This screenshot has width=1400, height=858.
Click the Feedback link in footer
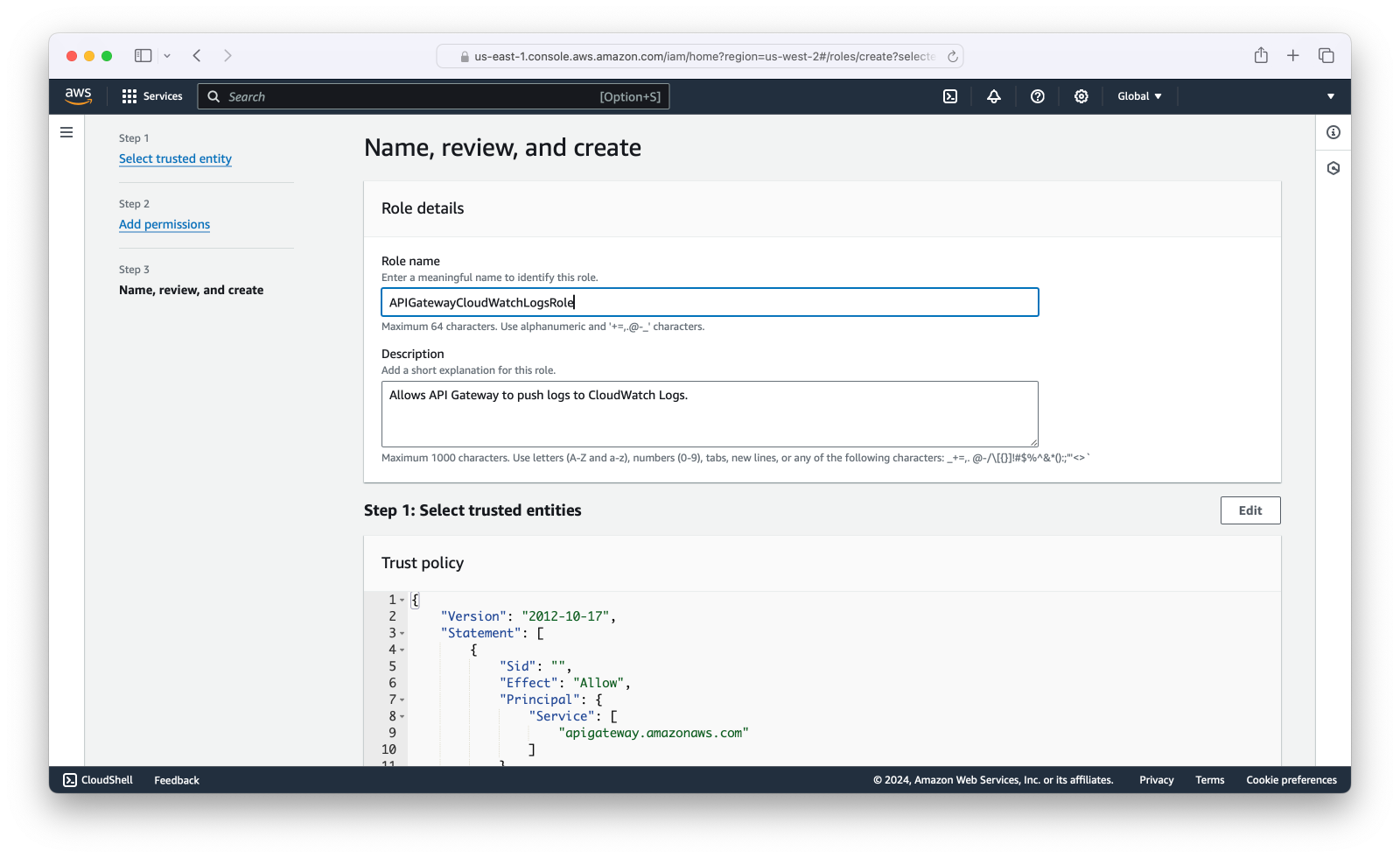pos(177,780)
